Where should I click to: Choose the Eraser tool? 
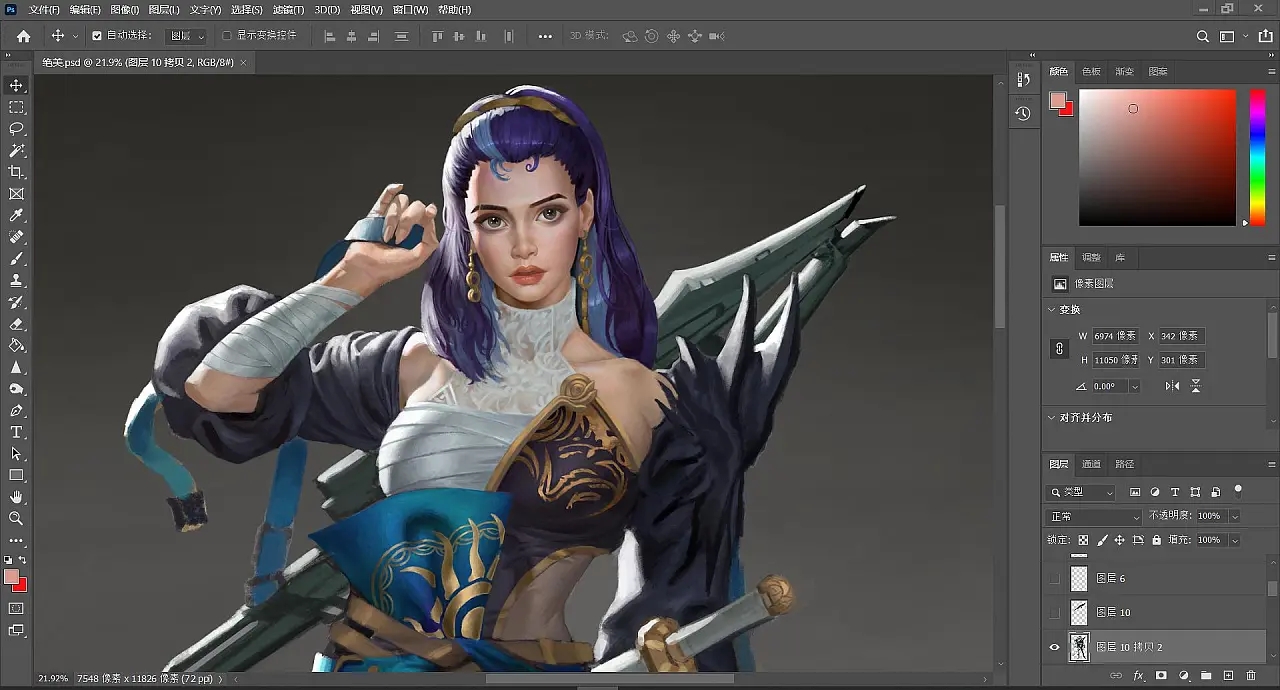pyautogui.click(x=16, y=324)
